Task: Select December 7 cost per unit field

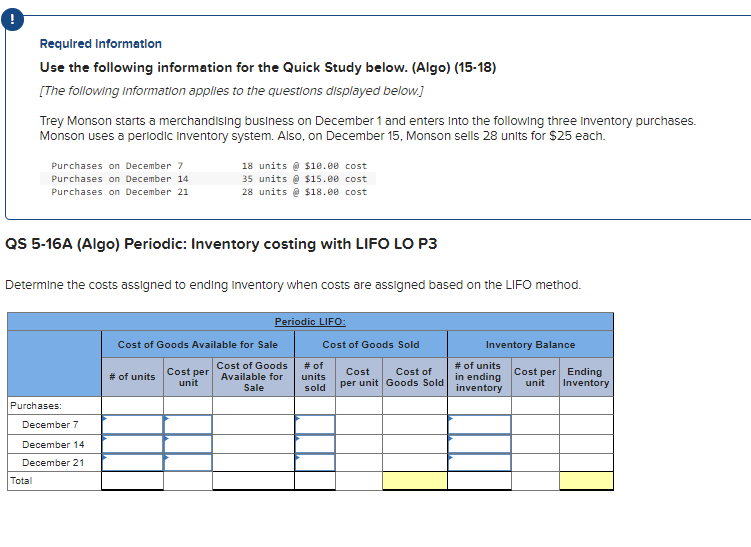Action: (188, 425)
